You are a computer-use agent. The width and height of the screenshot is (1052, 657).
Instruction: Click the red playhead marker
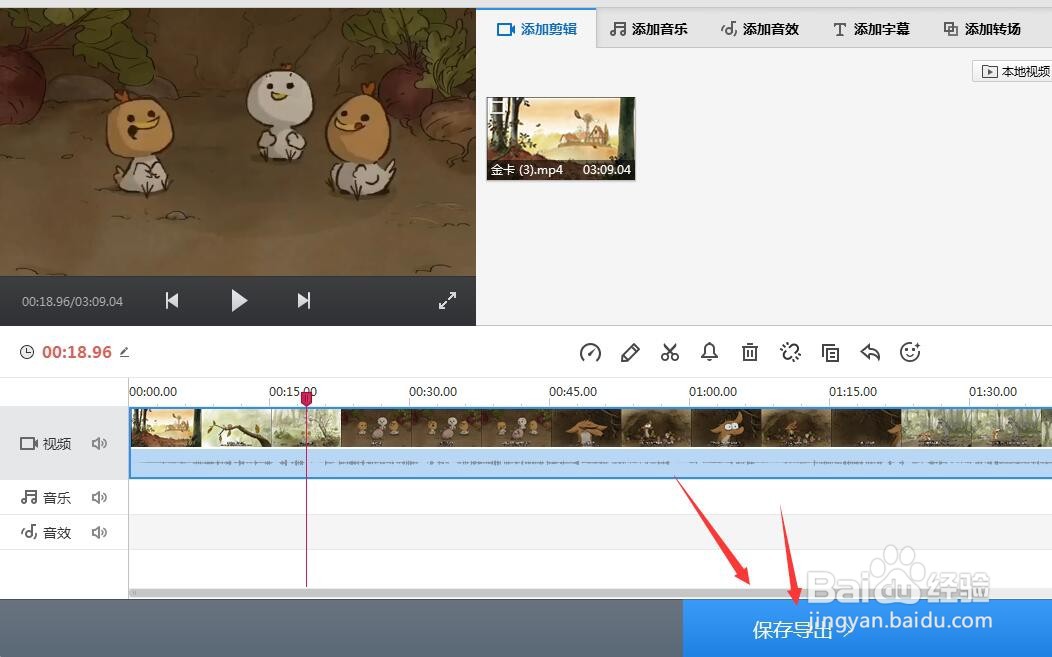click(x=306, y=399)
